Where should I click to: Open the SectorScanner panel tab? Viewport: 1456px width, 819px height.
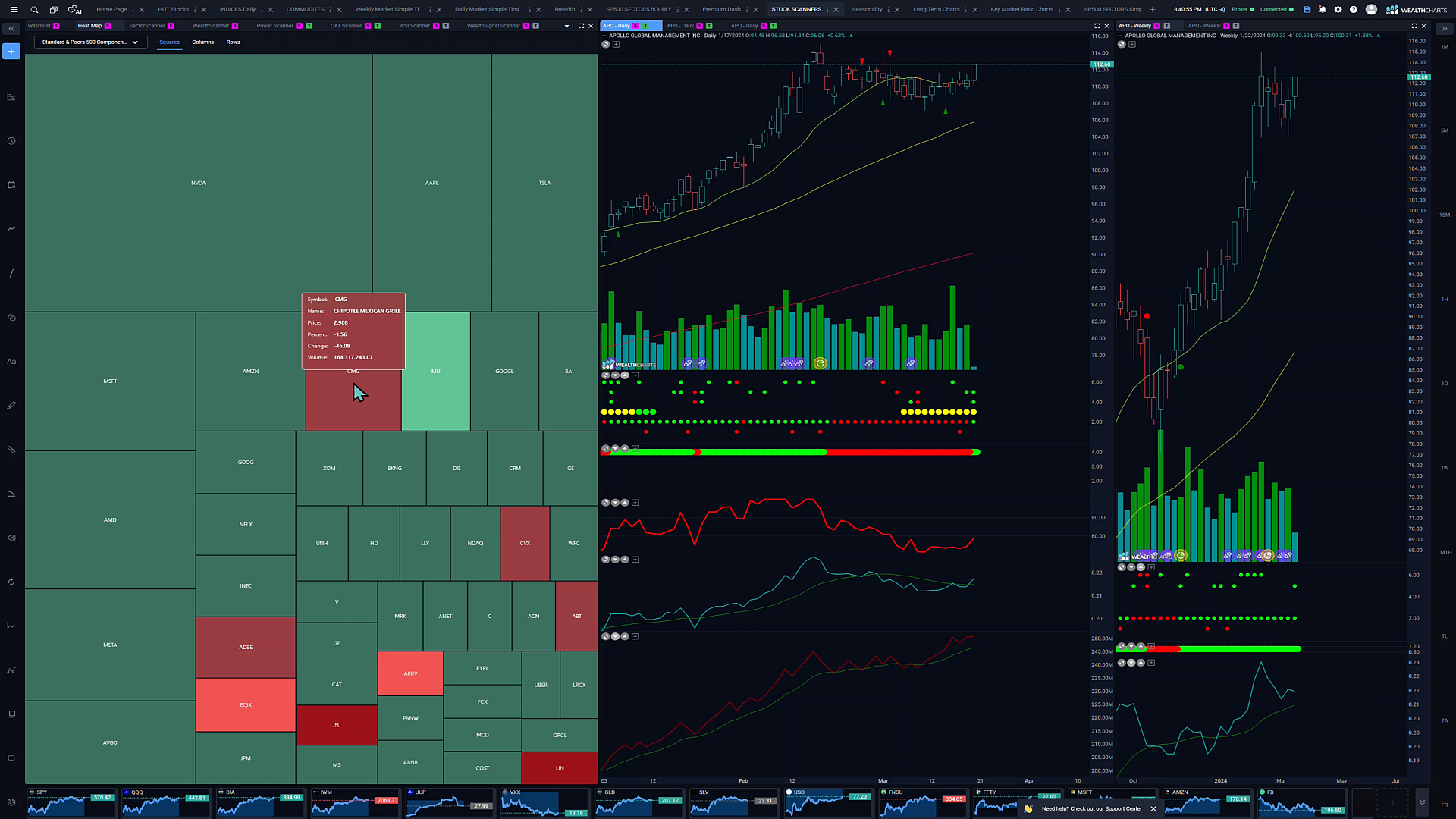pyautogui.click(x=146, y=26)
